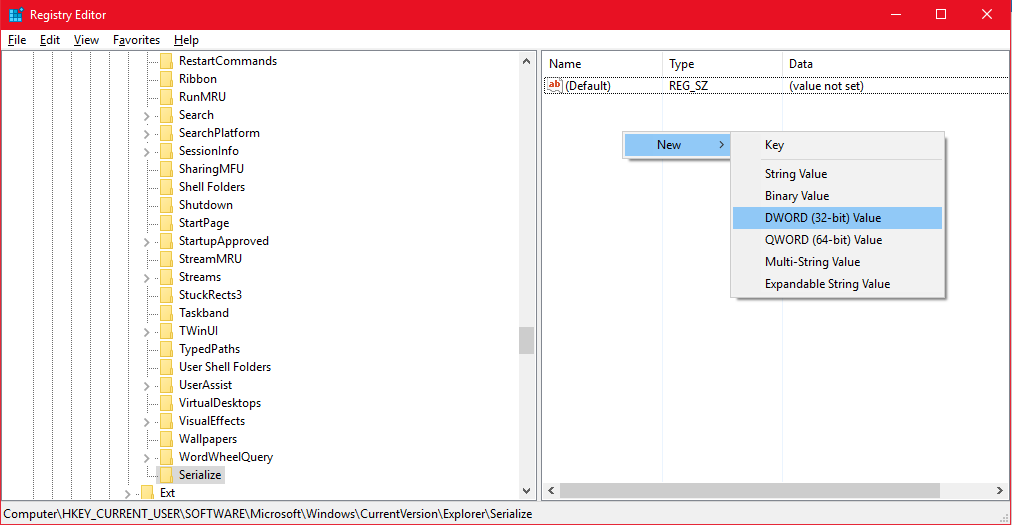This screenshot has width=1012, height=525.
Task: Sort values by Data column header
Action: coord(895,64)
